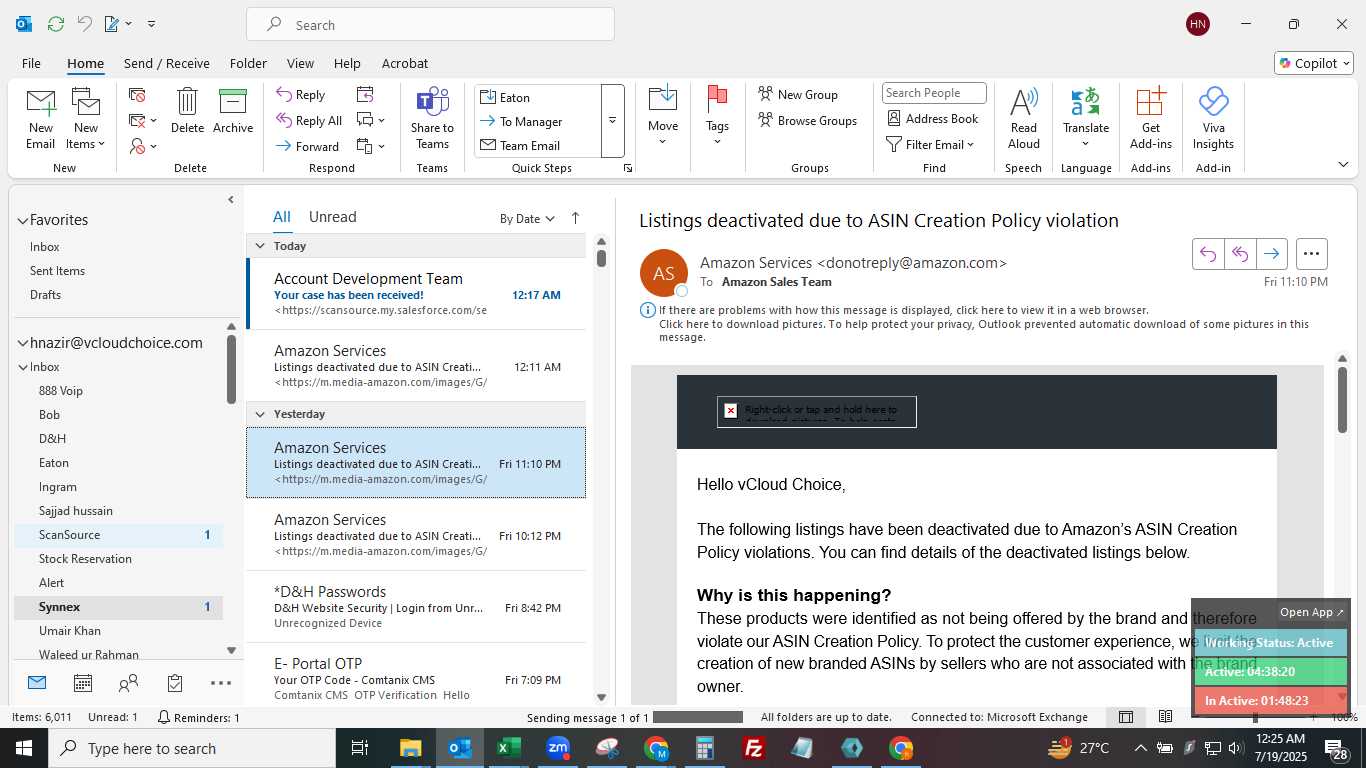Collapse the folder pane
The height and width of the screenshot is (768, 1366).
click(231, 200)
